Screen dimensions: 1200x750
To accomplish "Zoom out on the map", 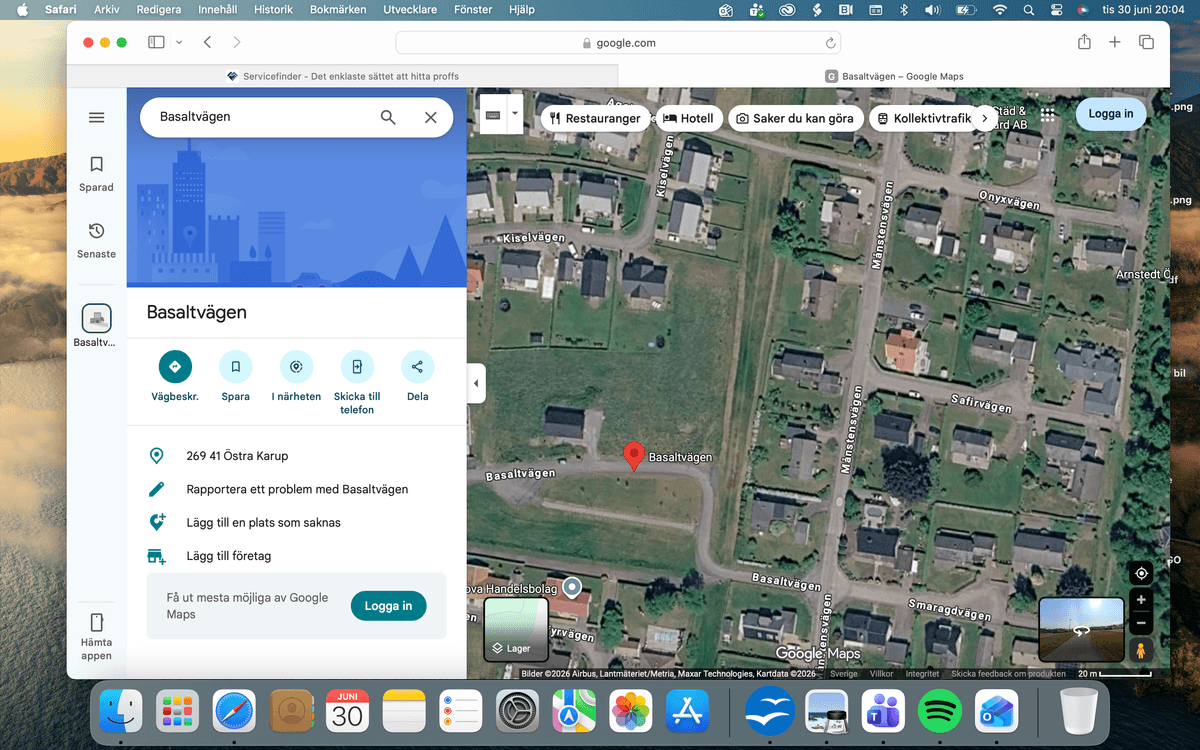I will (1141, 623).
